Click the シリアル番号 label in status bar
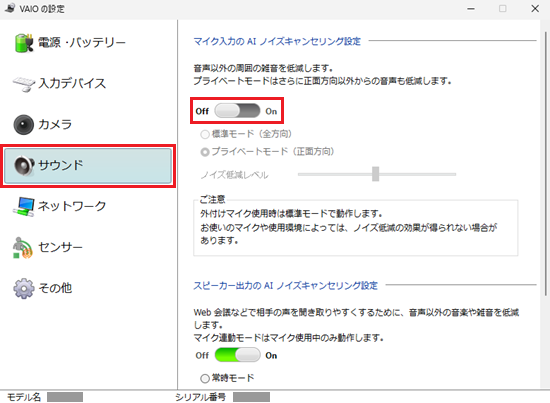Image resolution: width=550 pixels, height=403 pixels. (x=200, y=397)
